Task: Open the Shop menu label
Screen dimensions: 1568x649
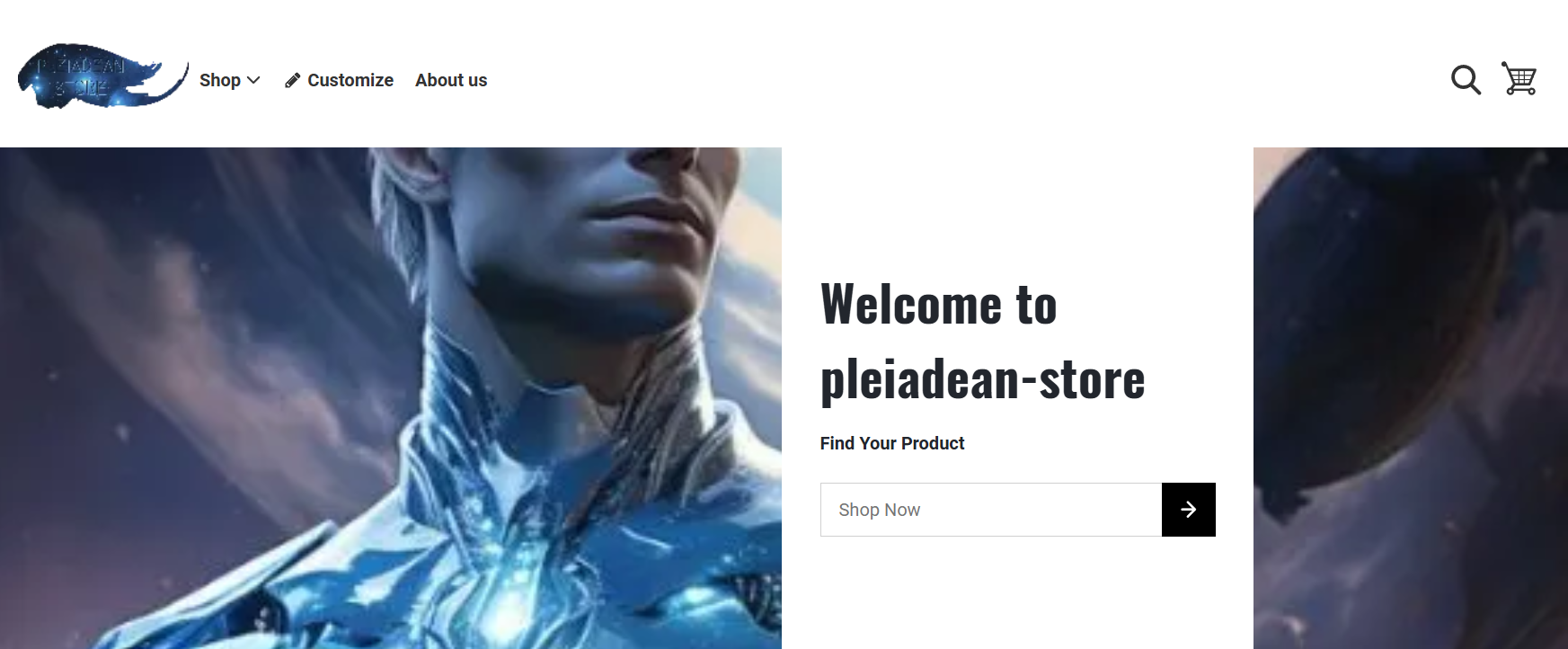Action: click(x=220, y=80)
